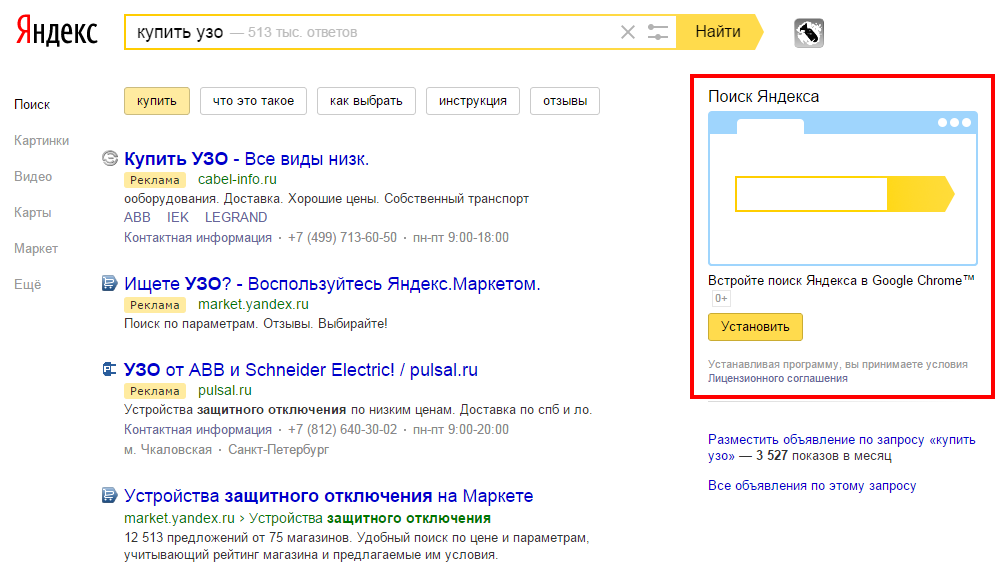Screen dimensions: 1001x575
Task: Open the Лицензионного соглашения link
Action: point(777,379)
